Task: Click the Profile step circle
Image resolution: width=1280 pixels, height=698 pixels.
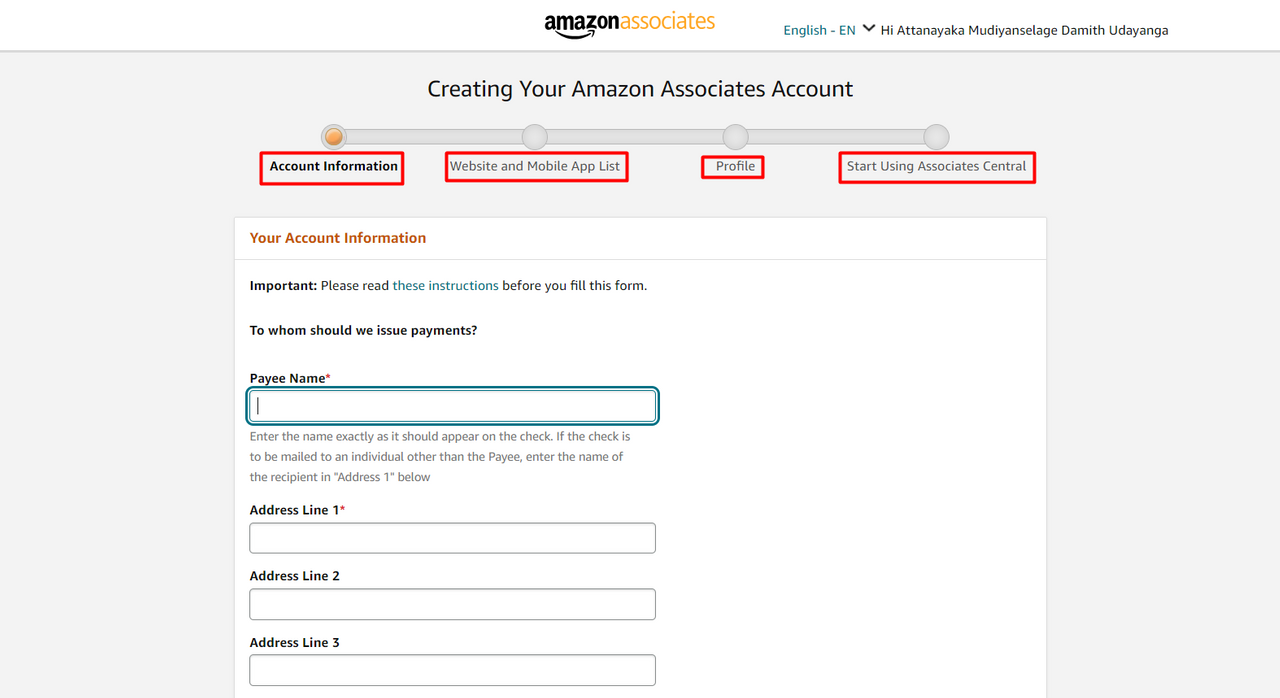Action: 735,137
